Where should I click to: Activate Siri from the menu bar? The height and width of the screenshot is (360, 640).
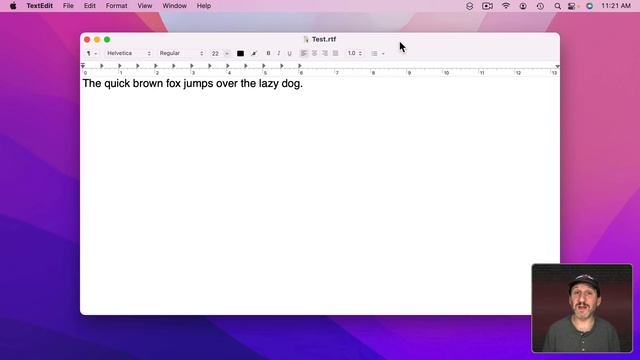[x=589, y=6]
